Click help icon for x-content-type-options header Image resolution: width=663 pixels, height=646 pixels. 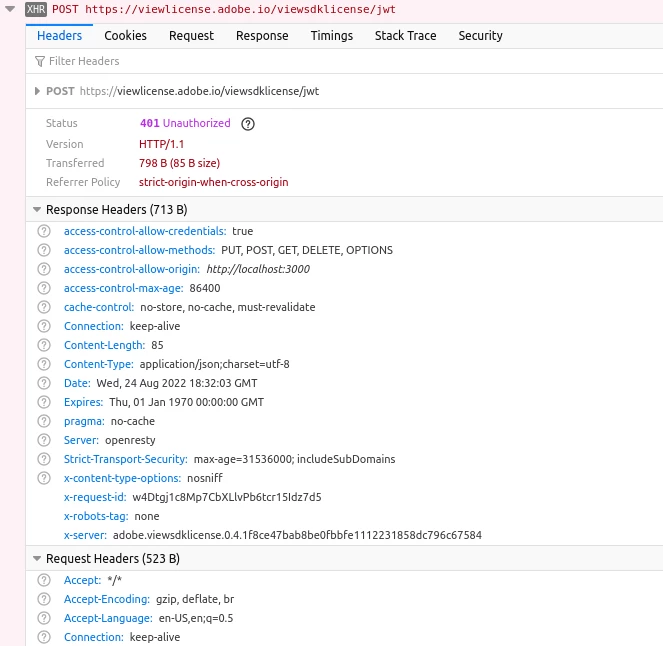click(44, 478)
